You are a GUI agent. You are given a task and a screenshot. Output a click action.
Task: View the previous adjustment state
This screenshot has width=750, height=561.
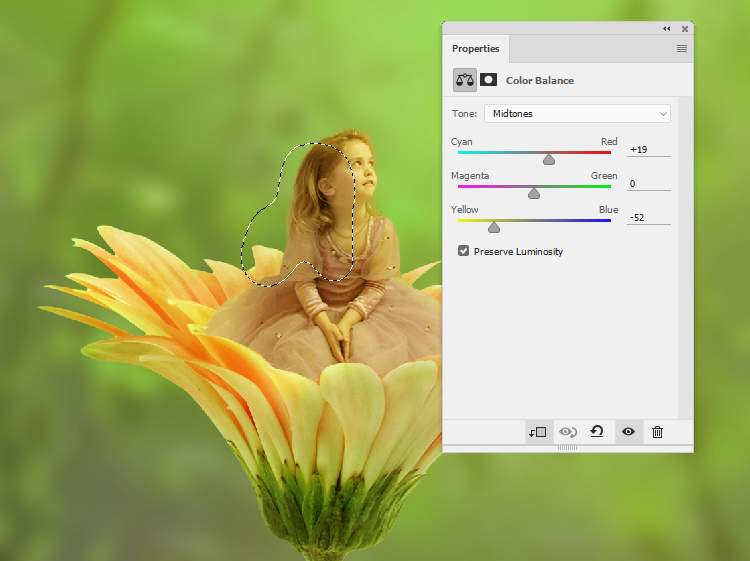(x=568, y=432)
